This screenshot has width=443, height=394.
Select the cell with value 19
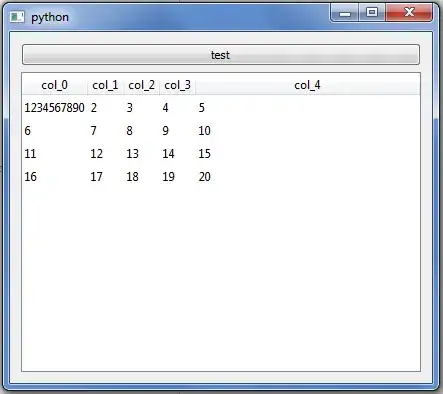[x=177, y=177]
